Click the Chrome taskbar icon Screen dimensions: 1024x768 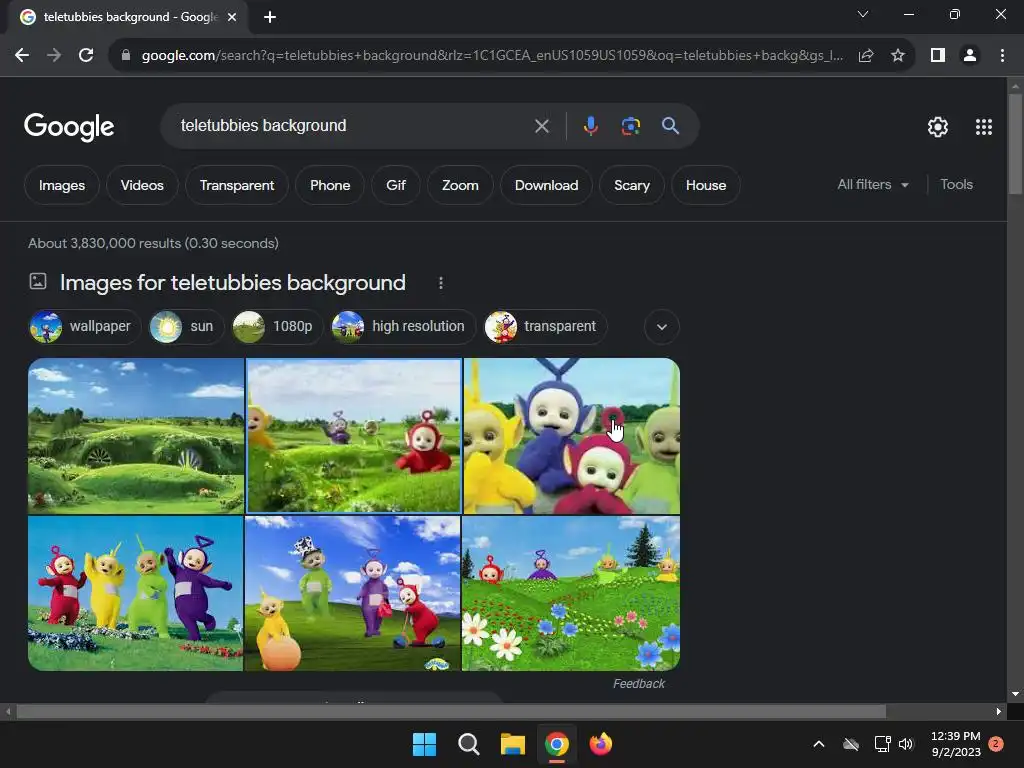[x=556, y=744]
